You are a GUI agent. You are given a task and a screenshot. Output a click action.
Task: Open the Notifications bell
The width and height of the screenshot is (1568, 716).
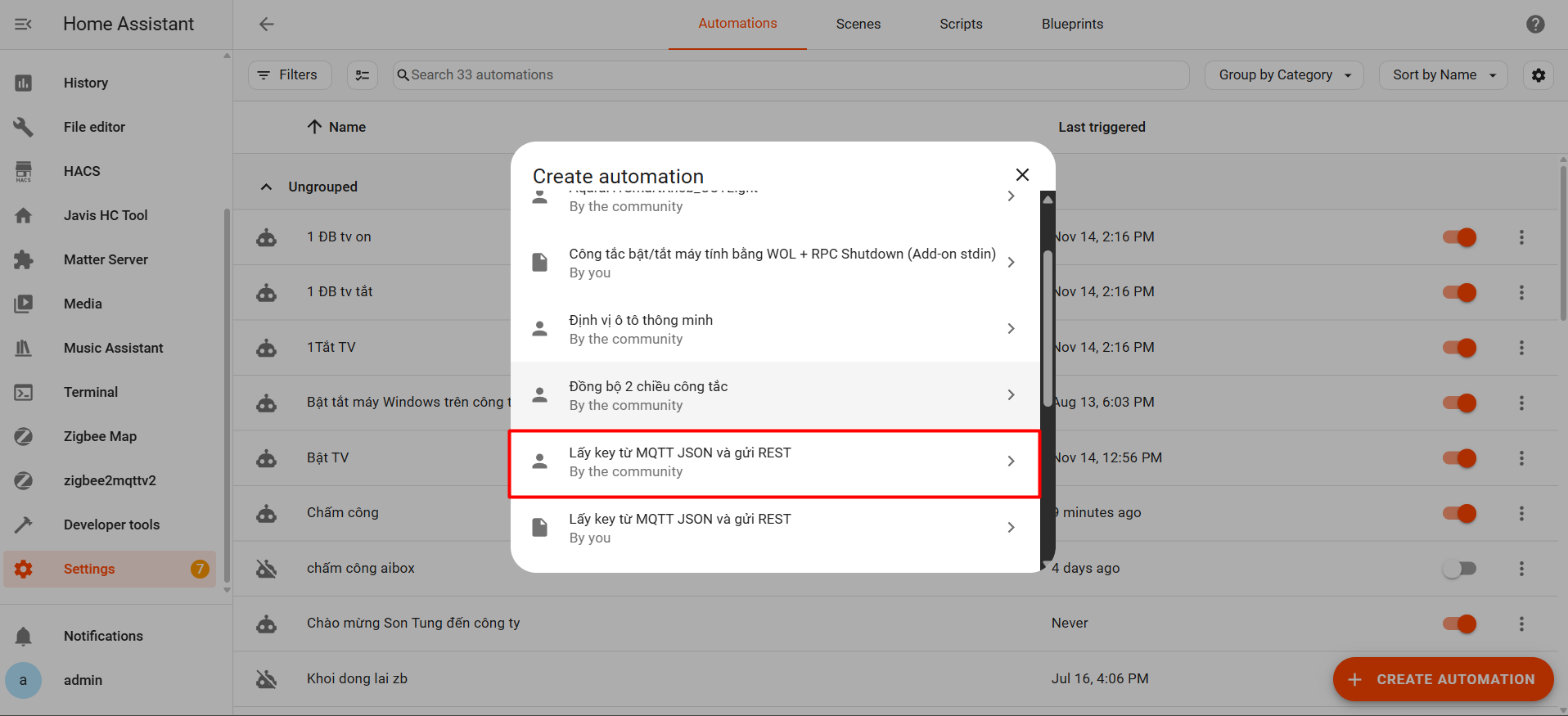click(x=24, y=636)
